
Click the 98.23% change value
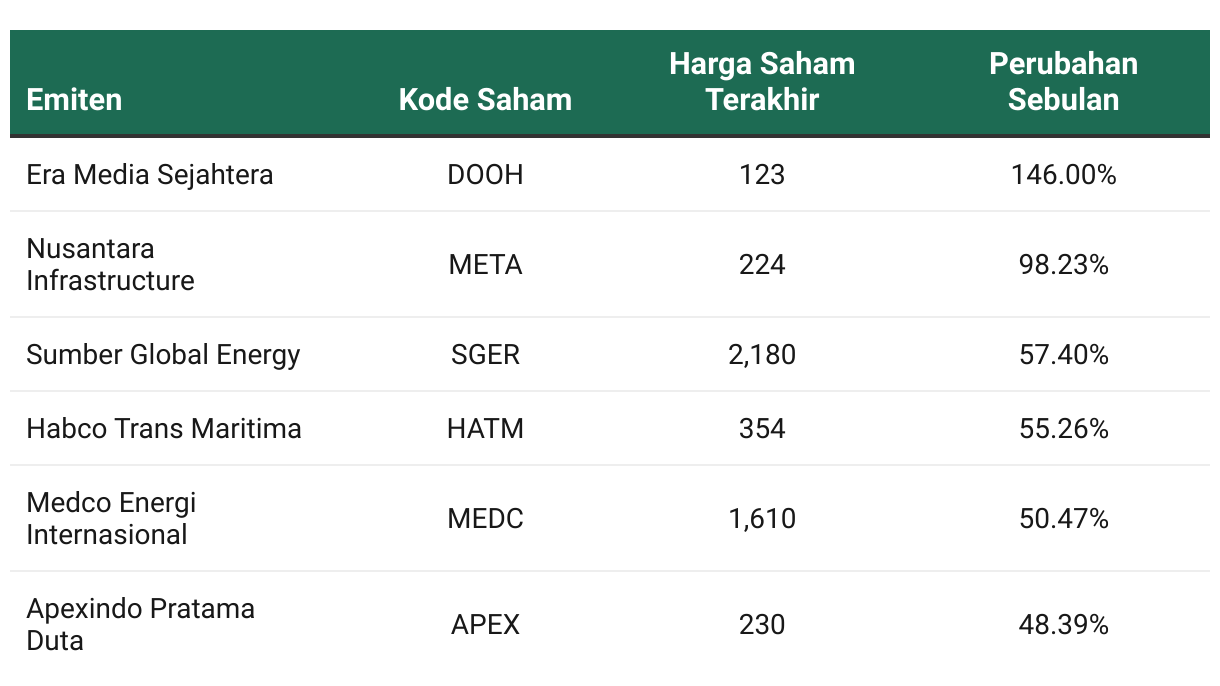tap(1063, 265)
